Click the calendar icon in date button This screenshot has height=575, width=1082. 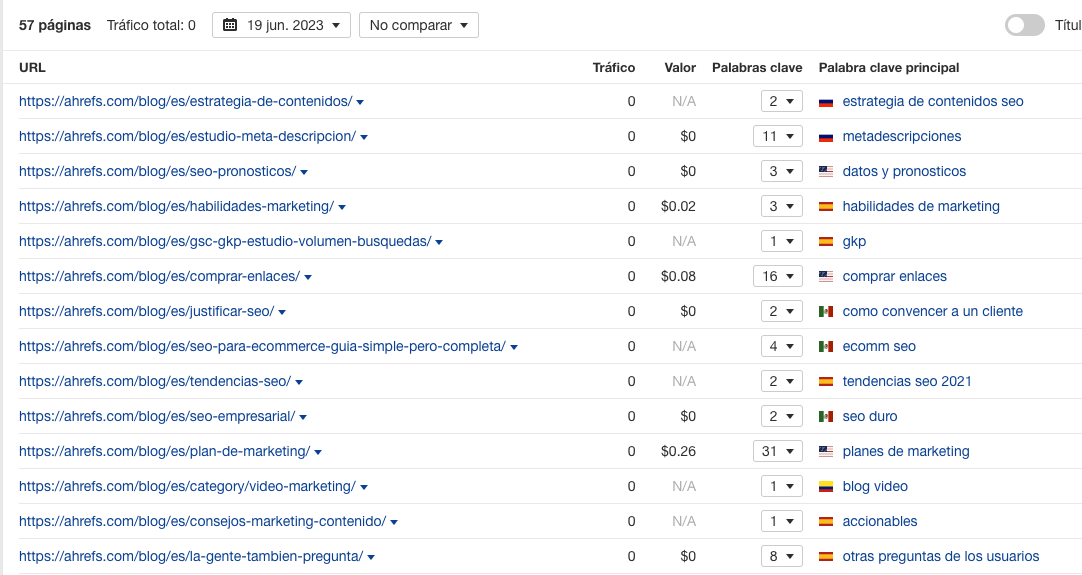pos(230,26)
